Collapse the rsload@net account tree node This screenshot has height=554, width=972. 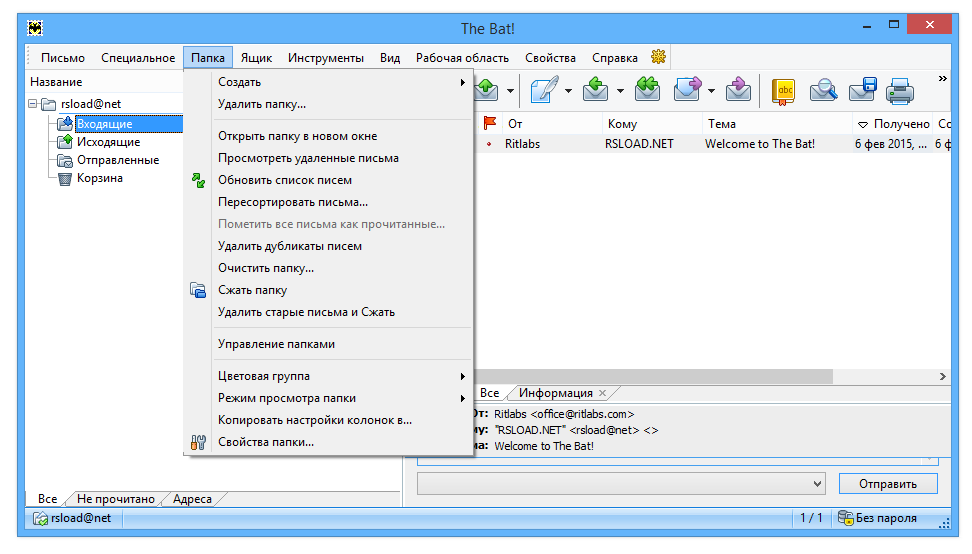(x=33, y=103)
